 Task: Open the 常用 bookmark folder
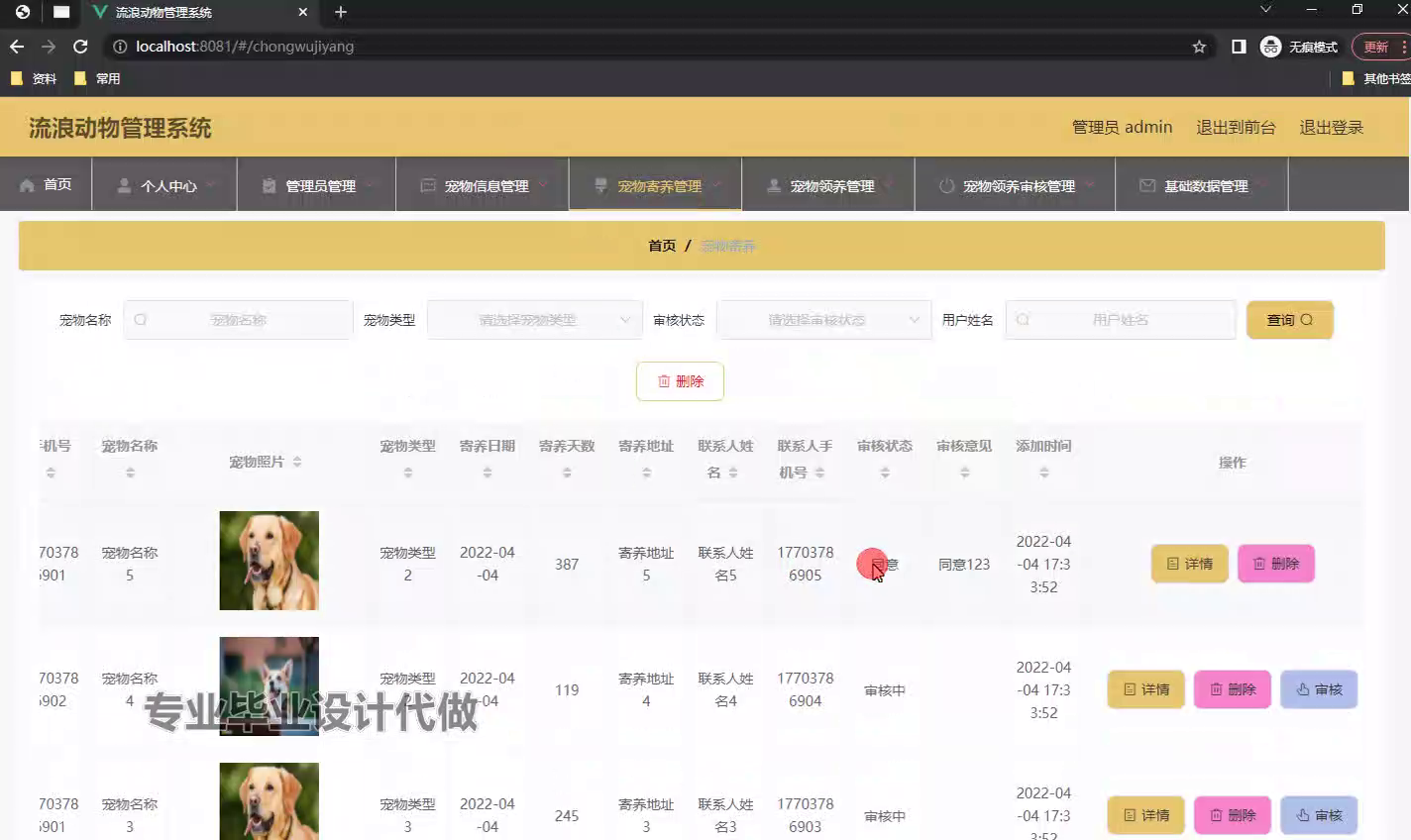[97, 78]
